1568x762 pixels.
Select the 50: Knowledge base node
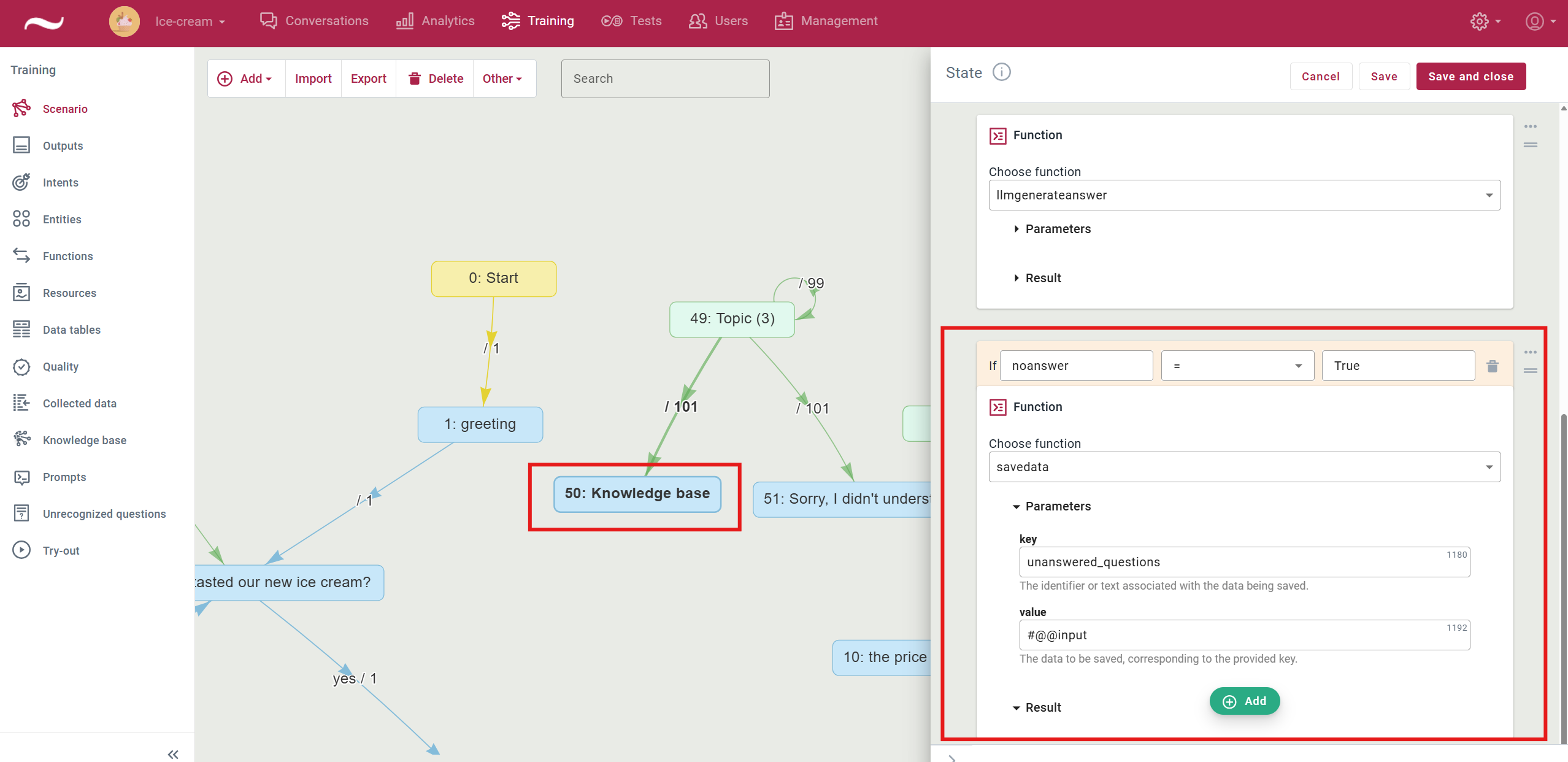pos(637,494)
